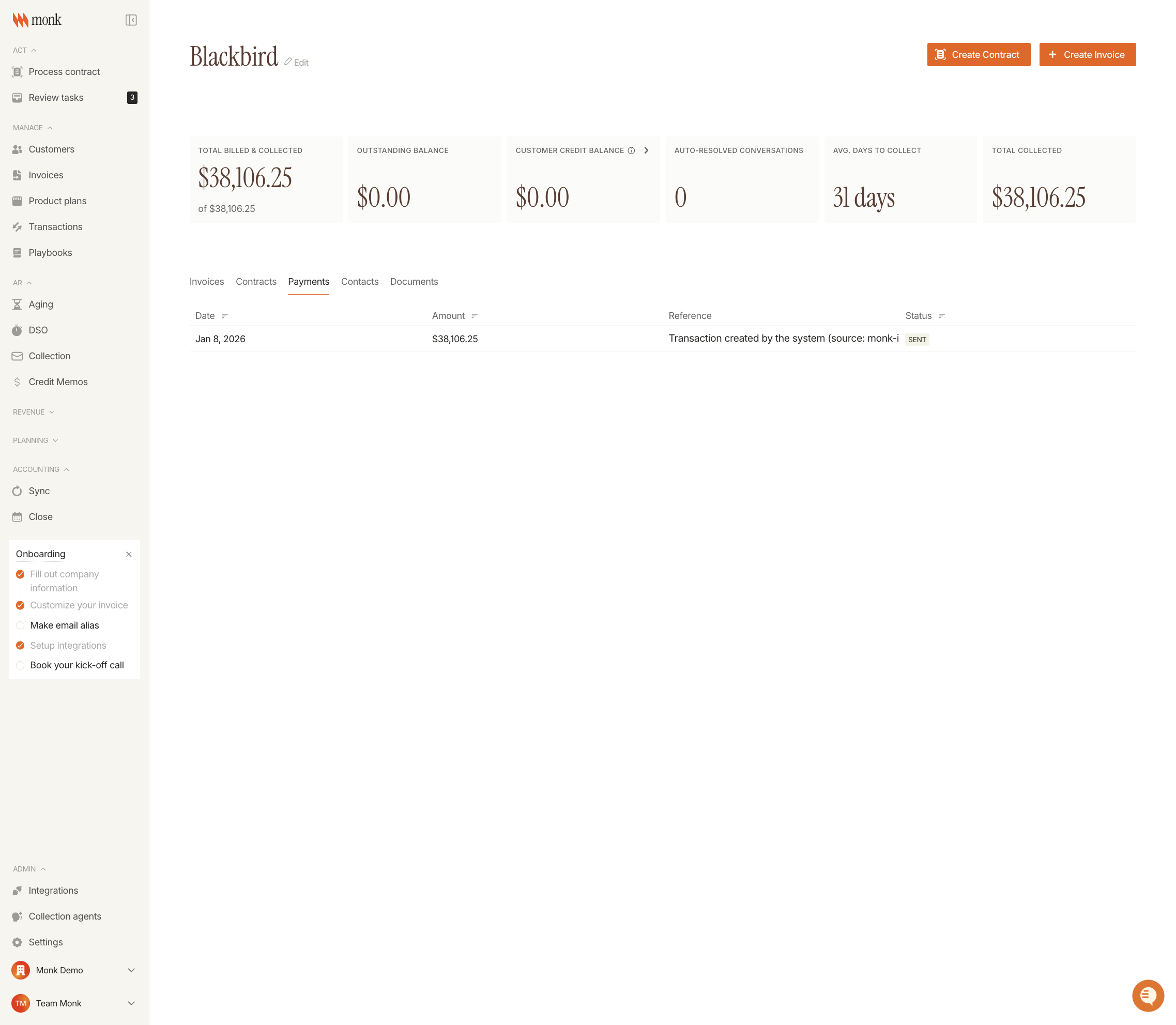Select the Process contract icon in sidebar
Viewport: 1176px width, 1025px height.
point(17,71)
